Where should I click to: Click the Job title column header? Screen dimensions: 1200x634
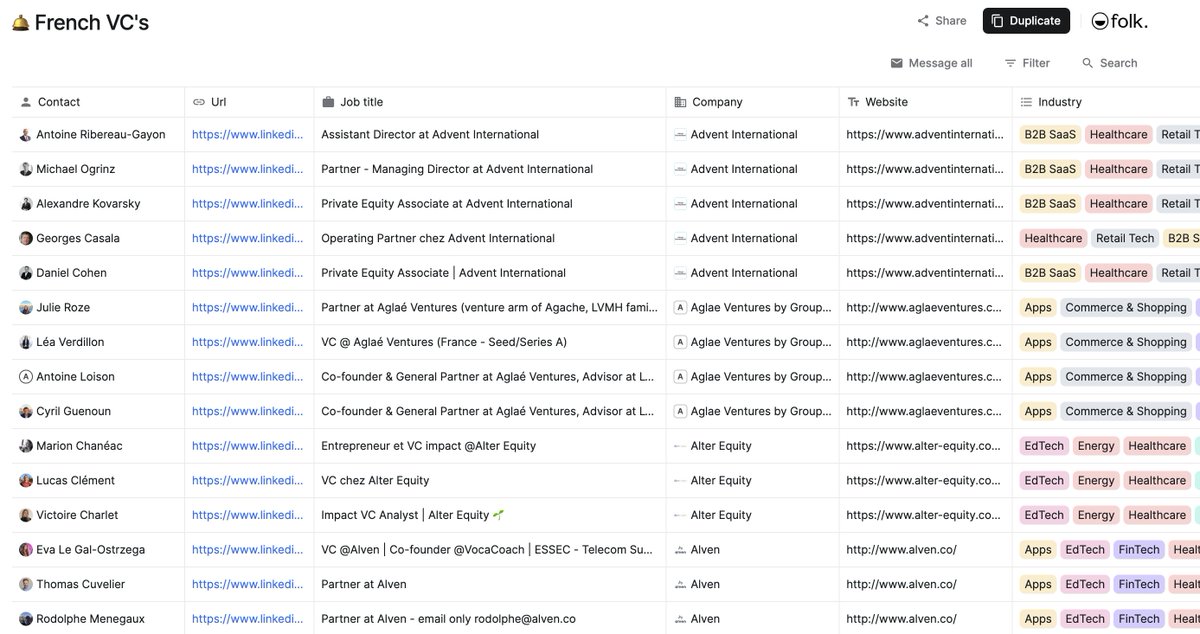tap(490, 102)
